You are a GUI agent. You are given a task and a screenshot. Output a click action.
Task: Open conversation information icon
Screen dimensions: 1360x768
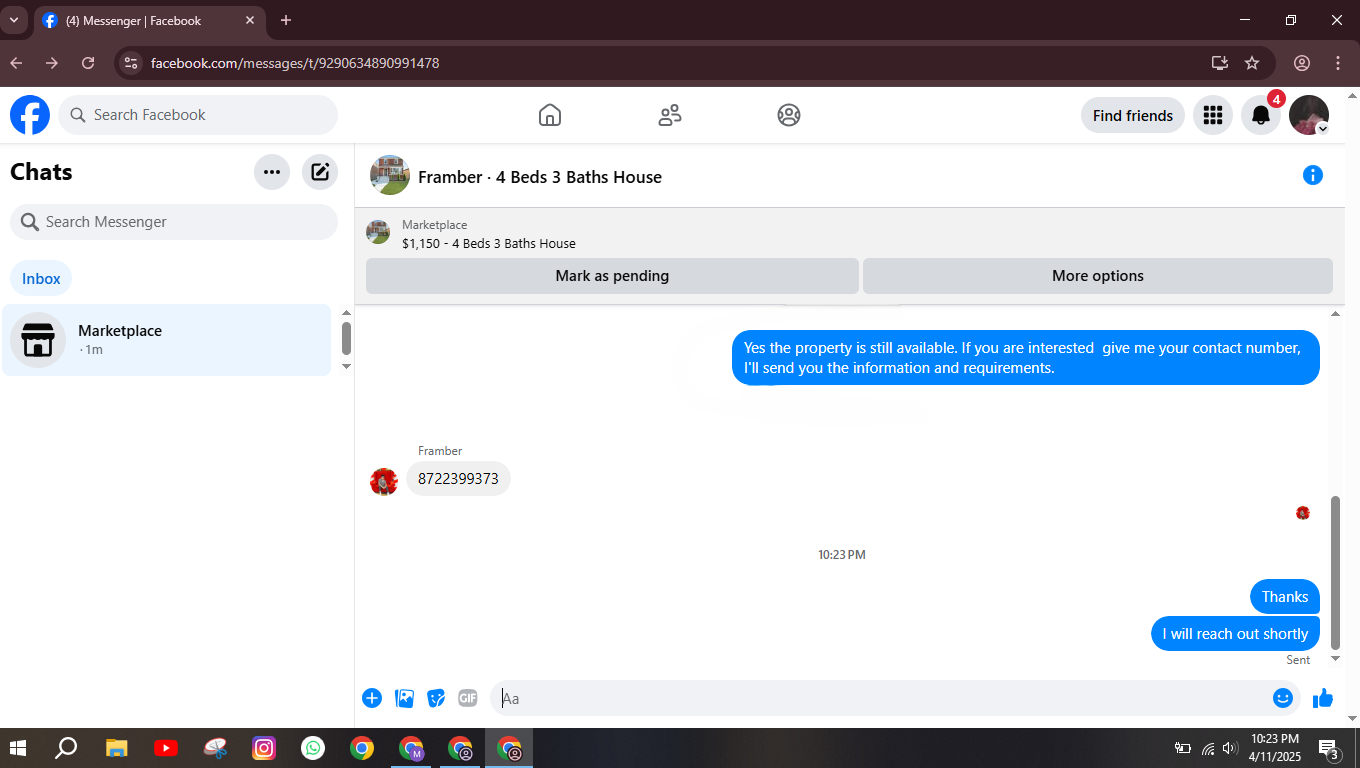pyautogui.click(x=1313, y=175)
